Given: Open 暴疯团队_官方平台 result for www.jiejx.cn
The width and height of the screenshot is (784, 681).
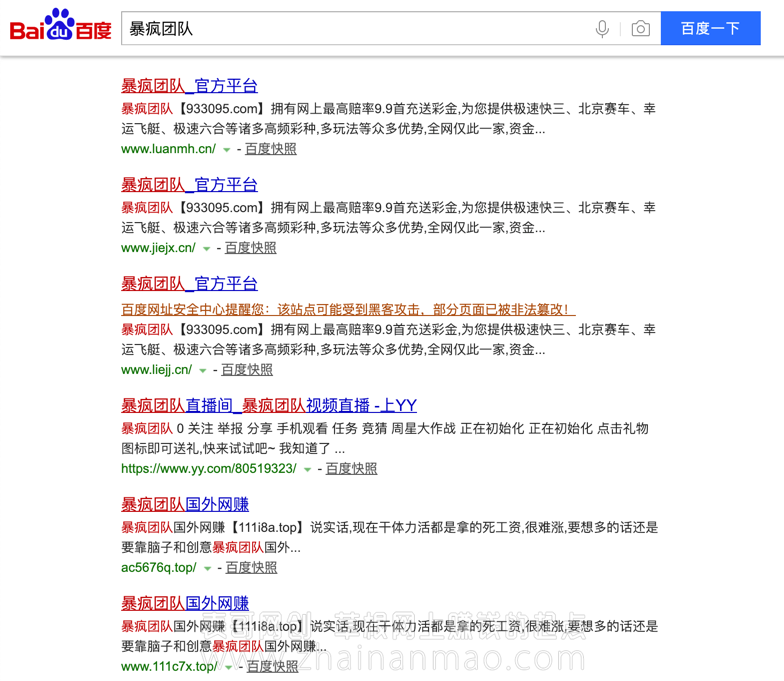Looking at the screenshot, I should click(190, 185).
